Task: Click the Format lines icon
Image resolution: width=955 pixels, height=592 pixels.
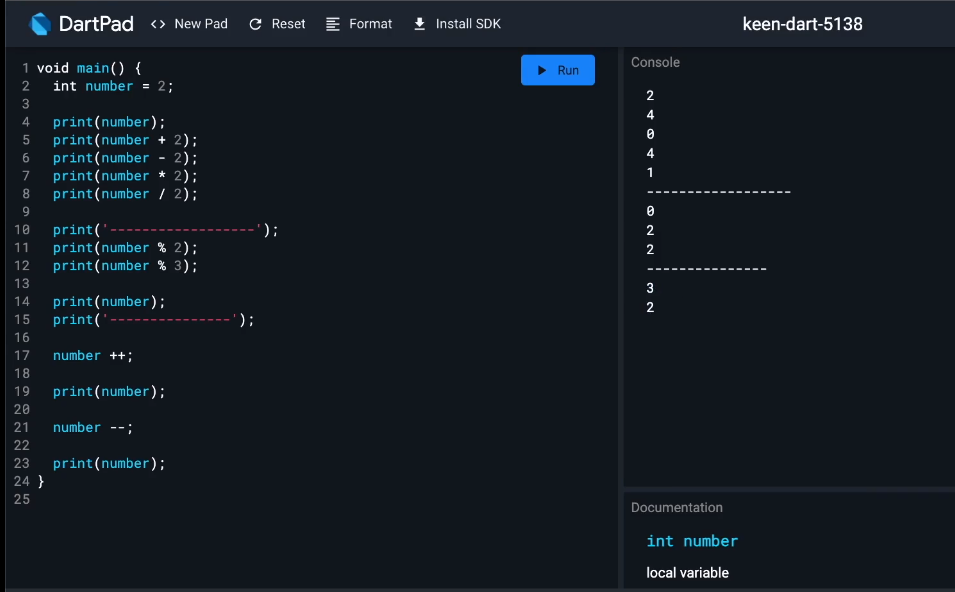Action: click(x=333, y=24)
